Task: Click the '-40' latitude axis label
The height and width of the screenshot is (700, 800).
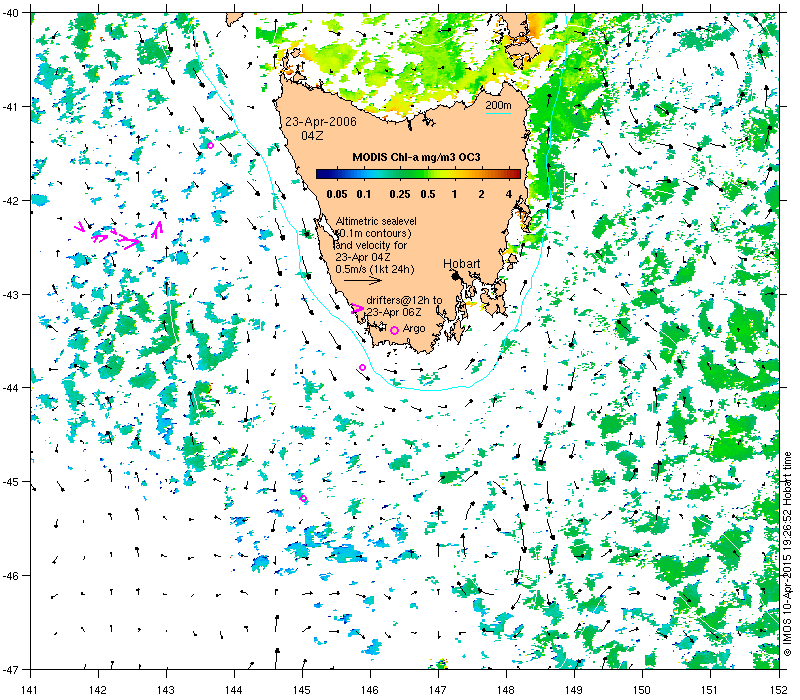Action: pos(11,13)
